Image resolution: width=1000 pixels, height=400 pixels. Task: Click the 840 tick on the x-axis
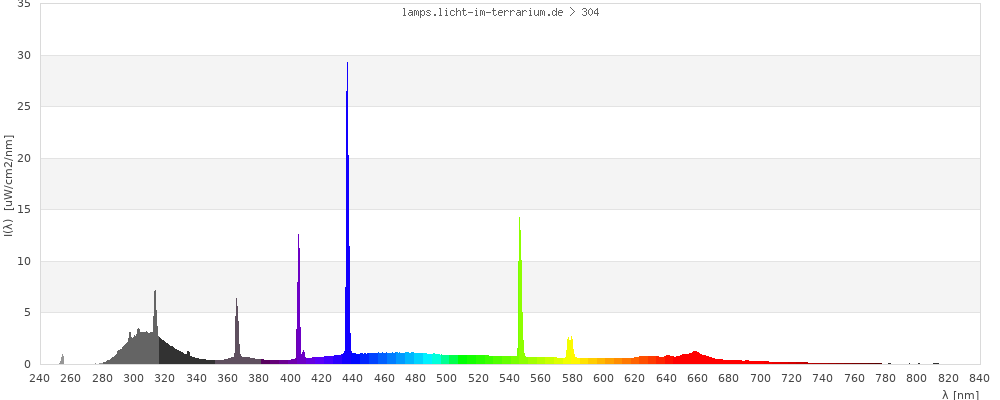pyautogui.click(x=979, y=378)
